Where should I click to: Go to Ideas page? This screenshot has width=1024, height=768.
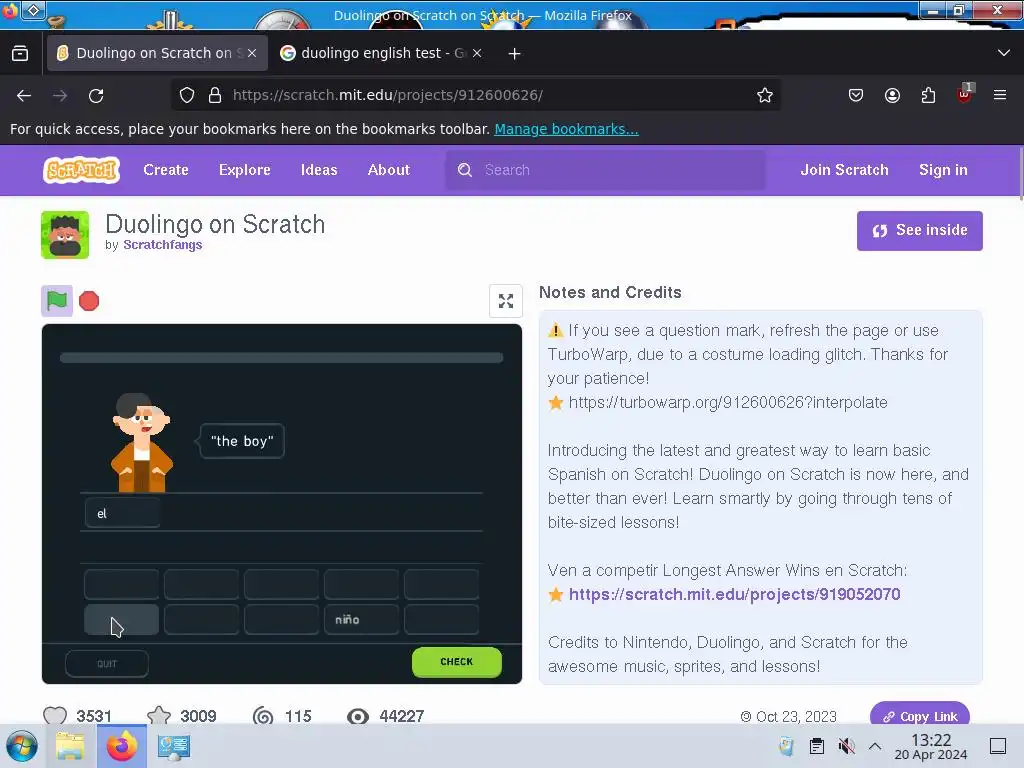319,170
